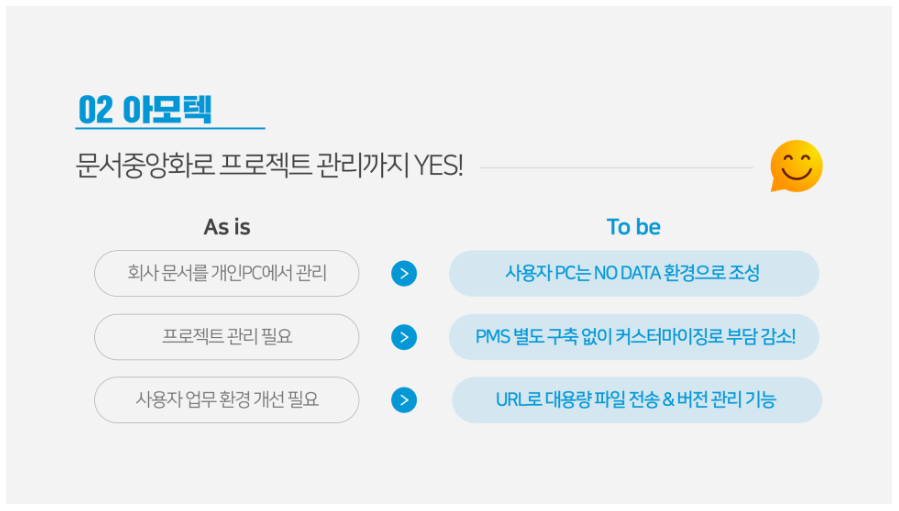The width and height of the screenshot is (899, 511).
Task: Click the gray divider line beside the subtitle
Action: [x=615, y=168]
